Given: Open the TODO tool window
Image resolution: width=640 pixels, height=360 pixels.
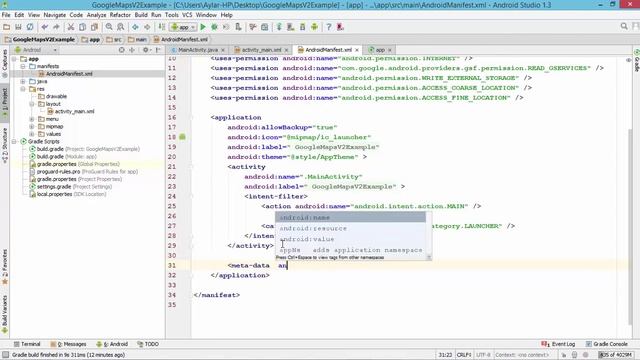Looking at the screenshot, I should point(148,344).
